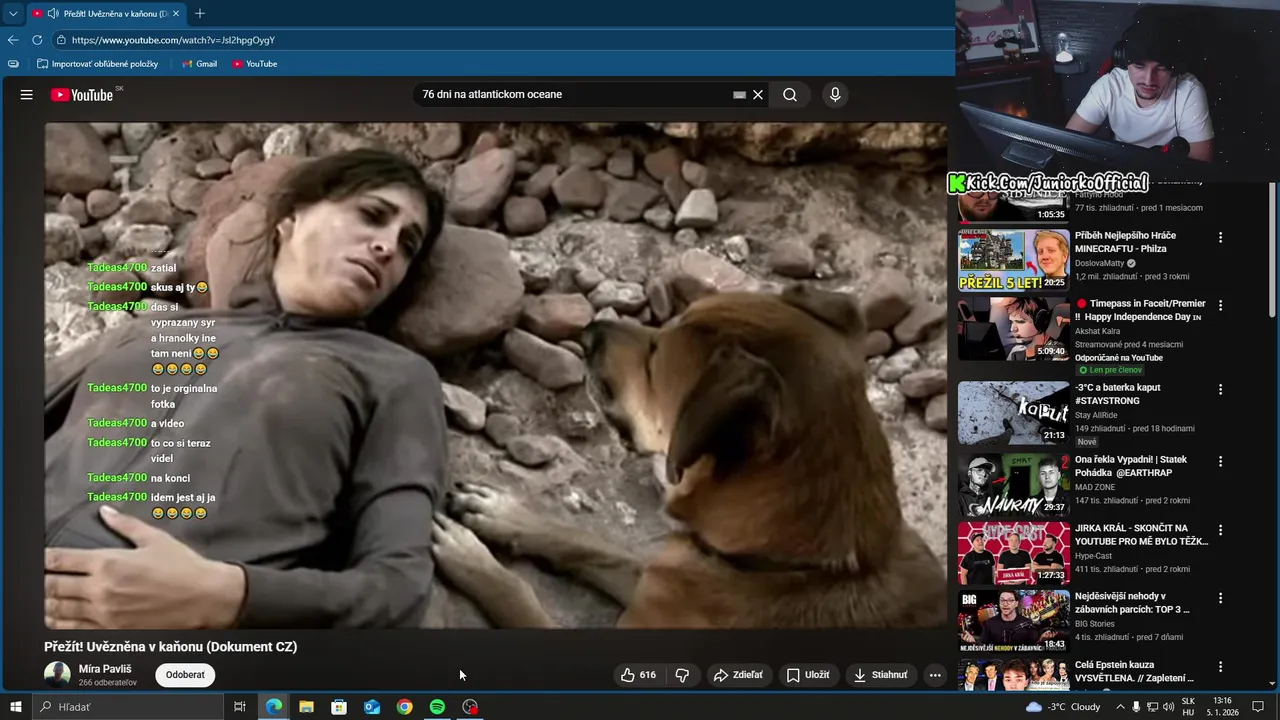Screen dimensions: 1280x720
Task: Click the Hype-Cast channel name
Action: pos(1094,556)
